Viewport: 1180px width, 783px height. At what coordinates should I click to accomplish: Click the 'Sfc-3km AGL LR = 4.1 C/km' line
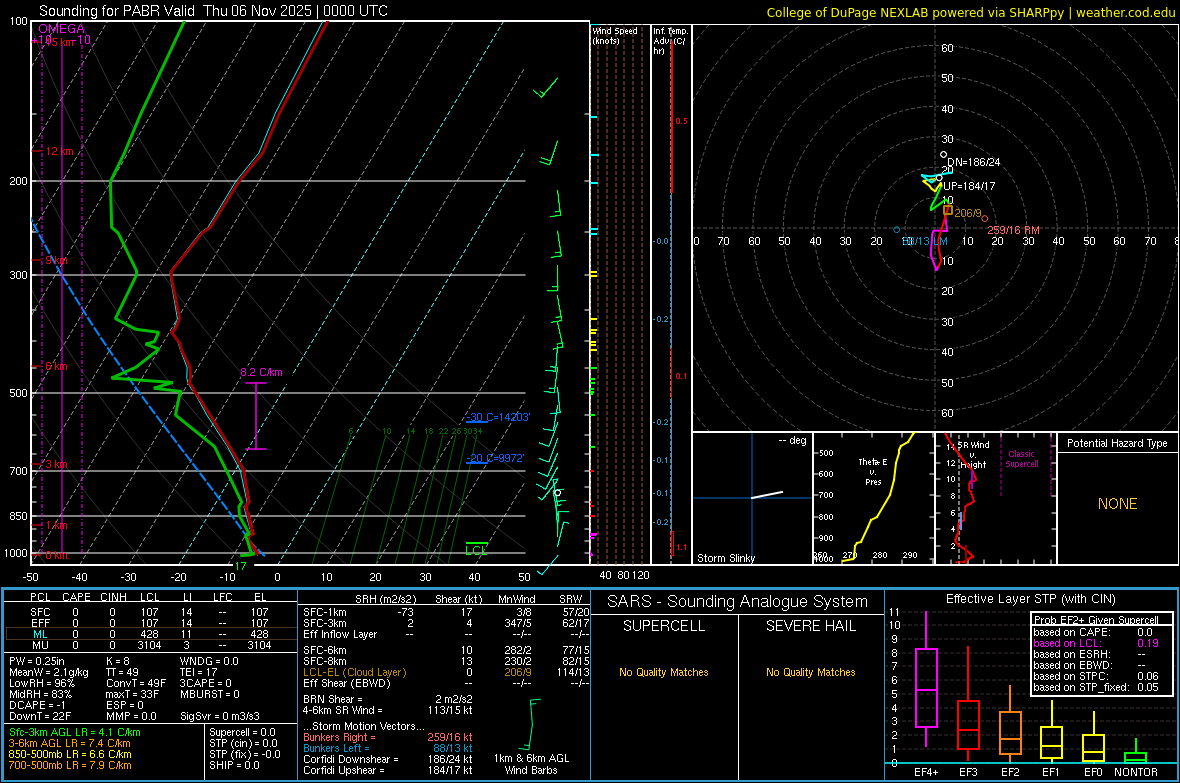(x=75, y=732)
